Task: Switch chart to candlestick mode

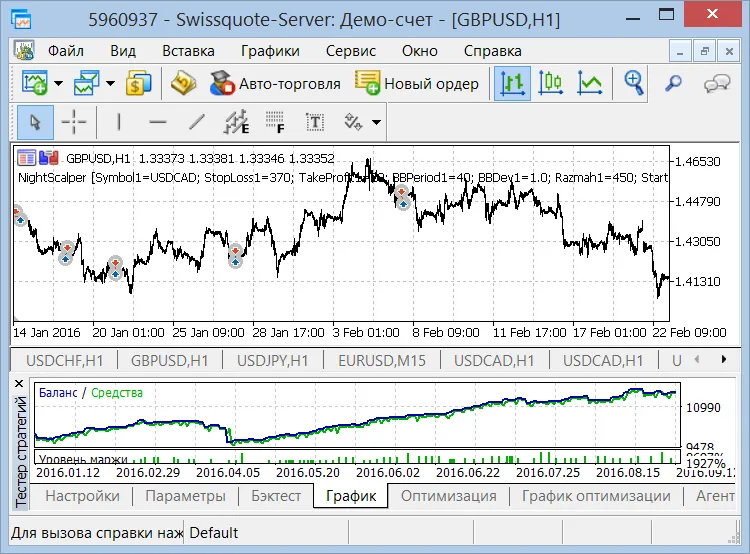Action: pos(551,84)
